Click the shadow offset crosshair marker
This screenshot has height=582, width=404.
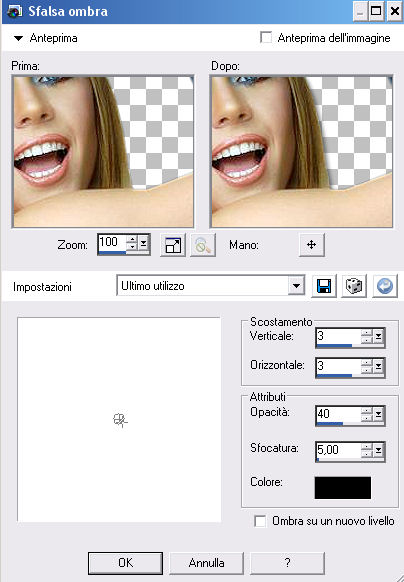point(120,420)
